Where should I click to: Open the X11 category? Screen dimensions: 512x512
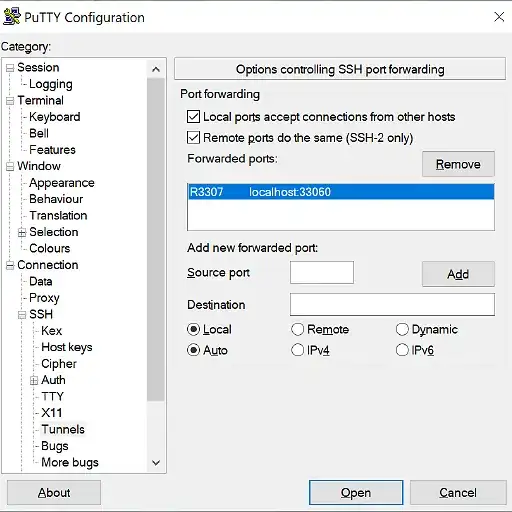click(x=52, y=413)
